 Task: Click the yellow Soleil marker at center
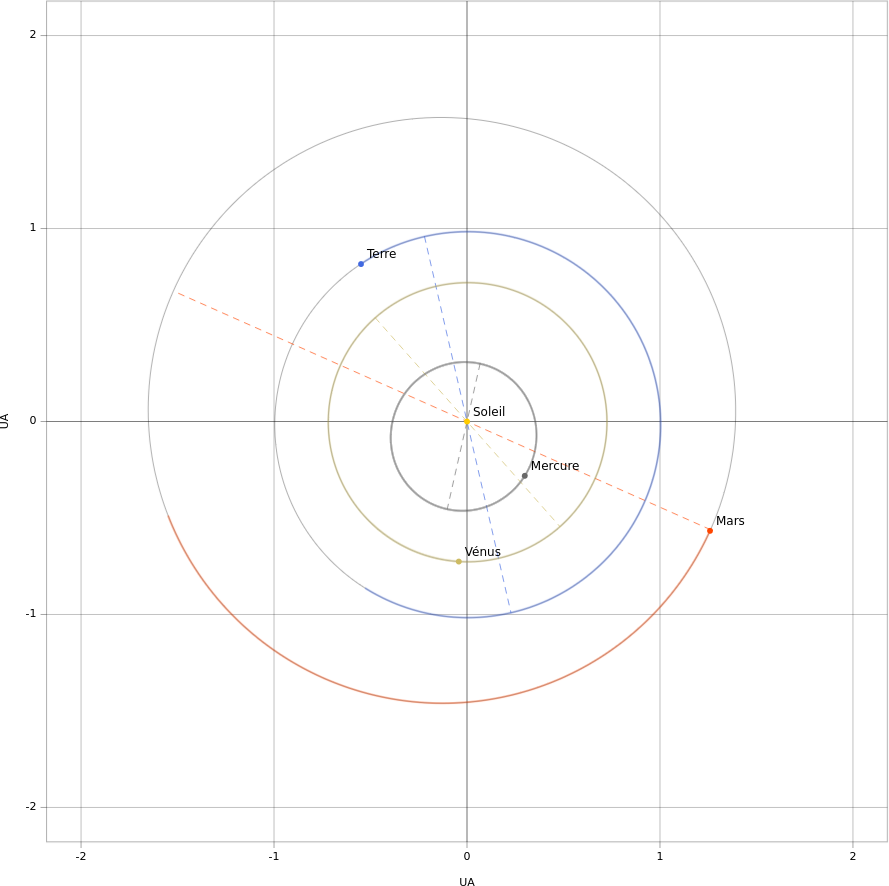(467, 422)
